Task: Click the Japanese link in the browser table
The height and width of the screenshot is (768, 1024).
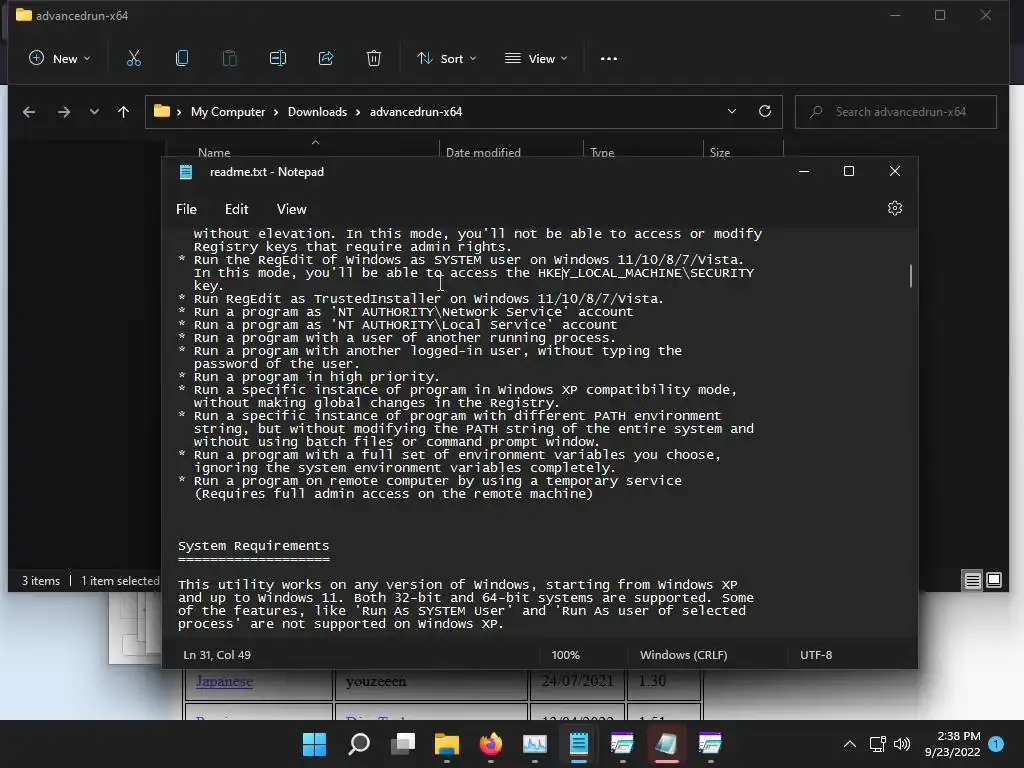Action: [224, 681]
